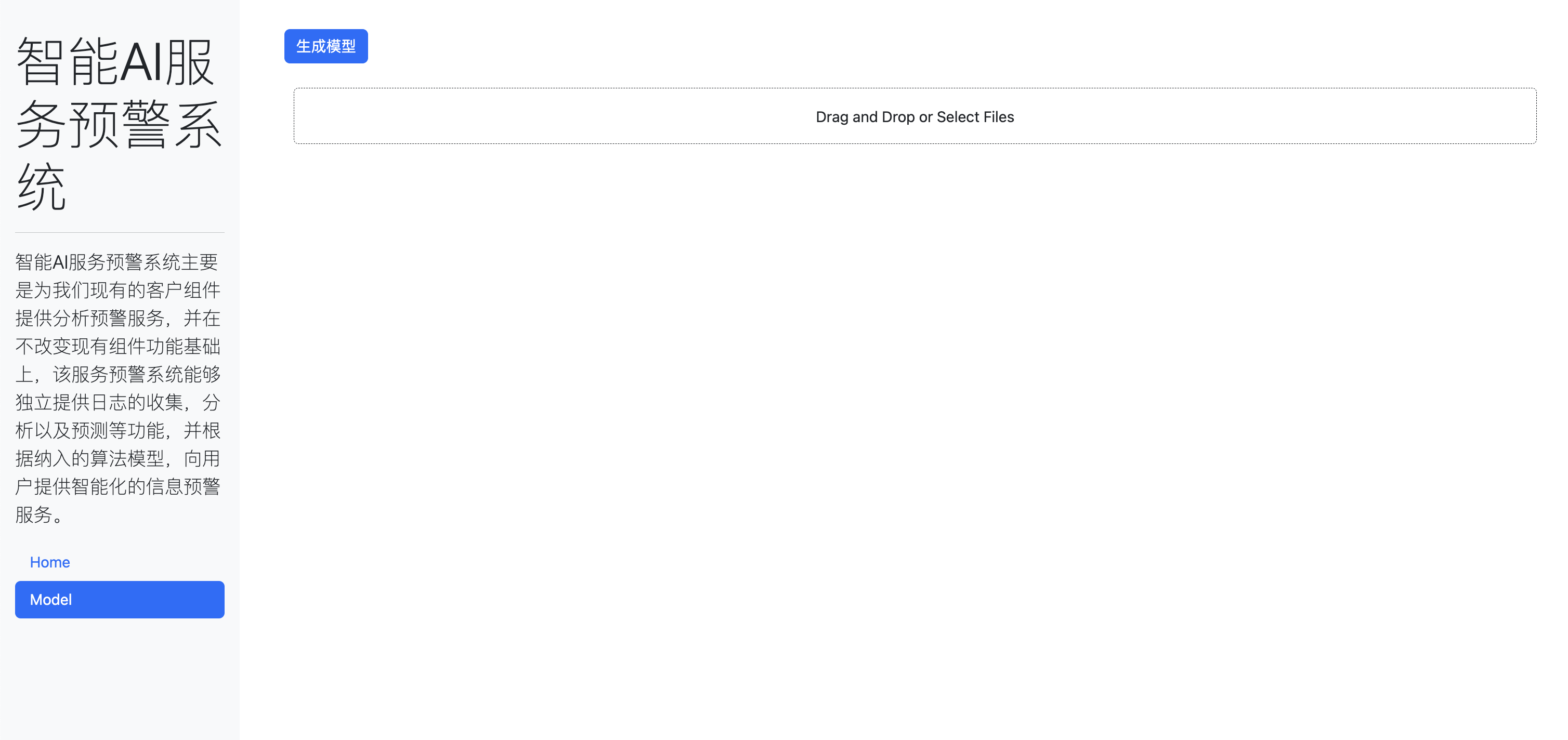Click the horizontal divider under the sidebar title
Viewport: 1568px width, 740px height.
[x=119, y=232]
